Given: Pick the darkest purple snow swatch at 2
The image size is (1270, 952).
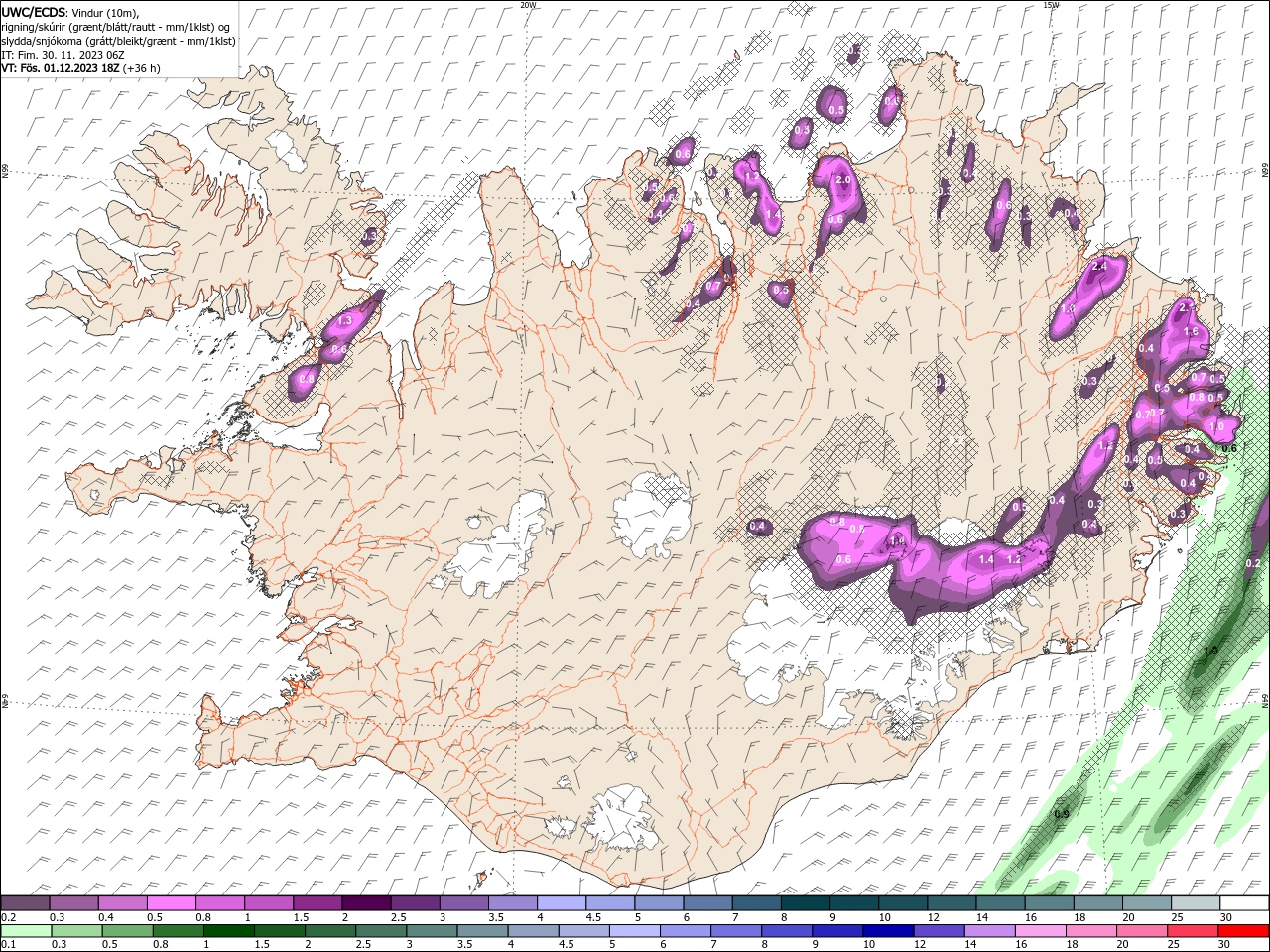Looking at the screenshot, I should tap(365, 903).
